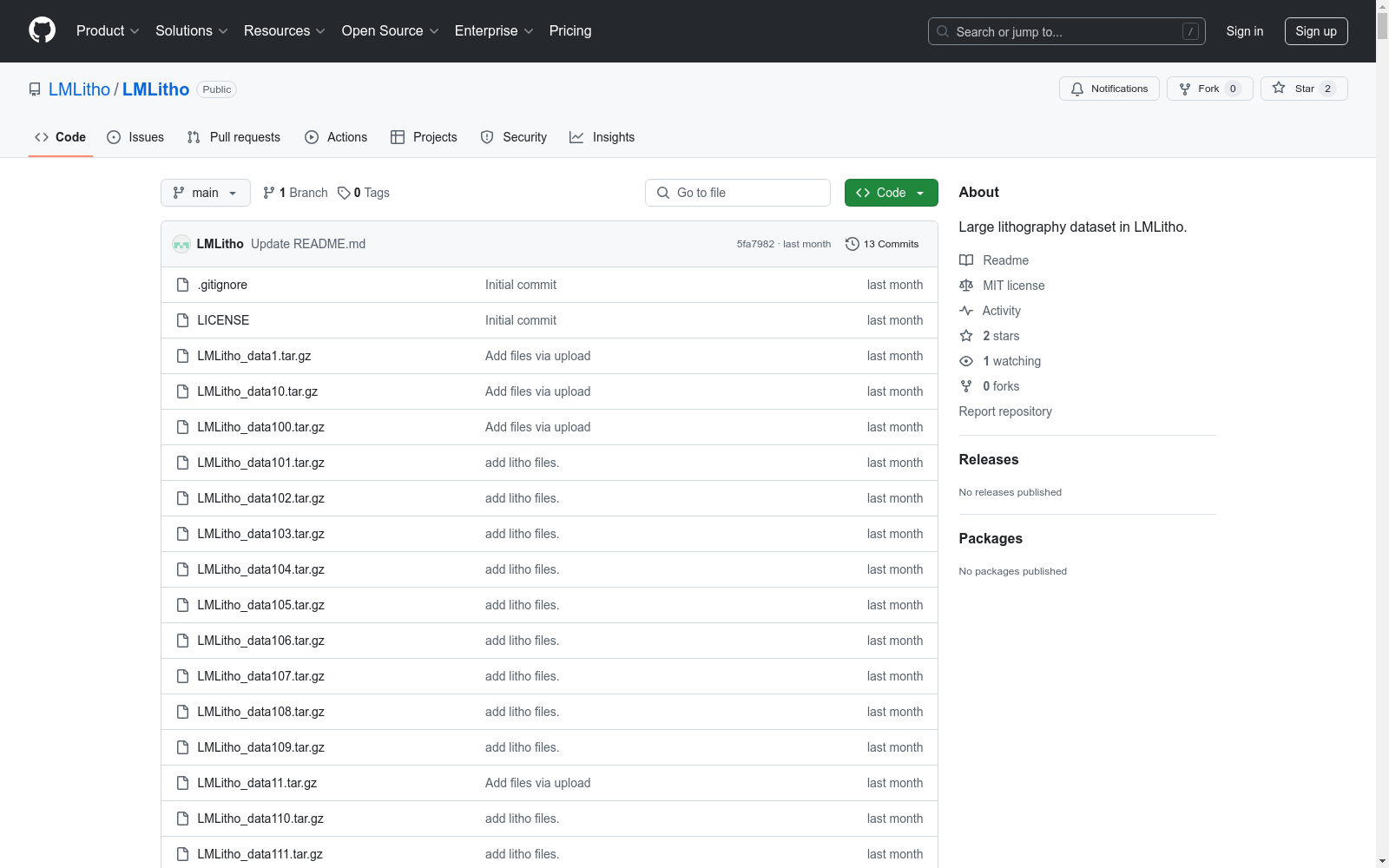Image resolution: width=1389 pixels, height=868 pixels.
Task: Open the Code tab
Action: [61, 137]
